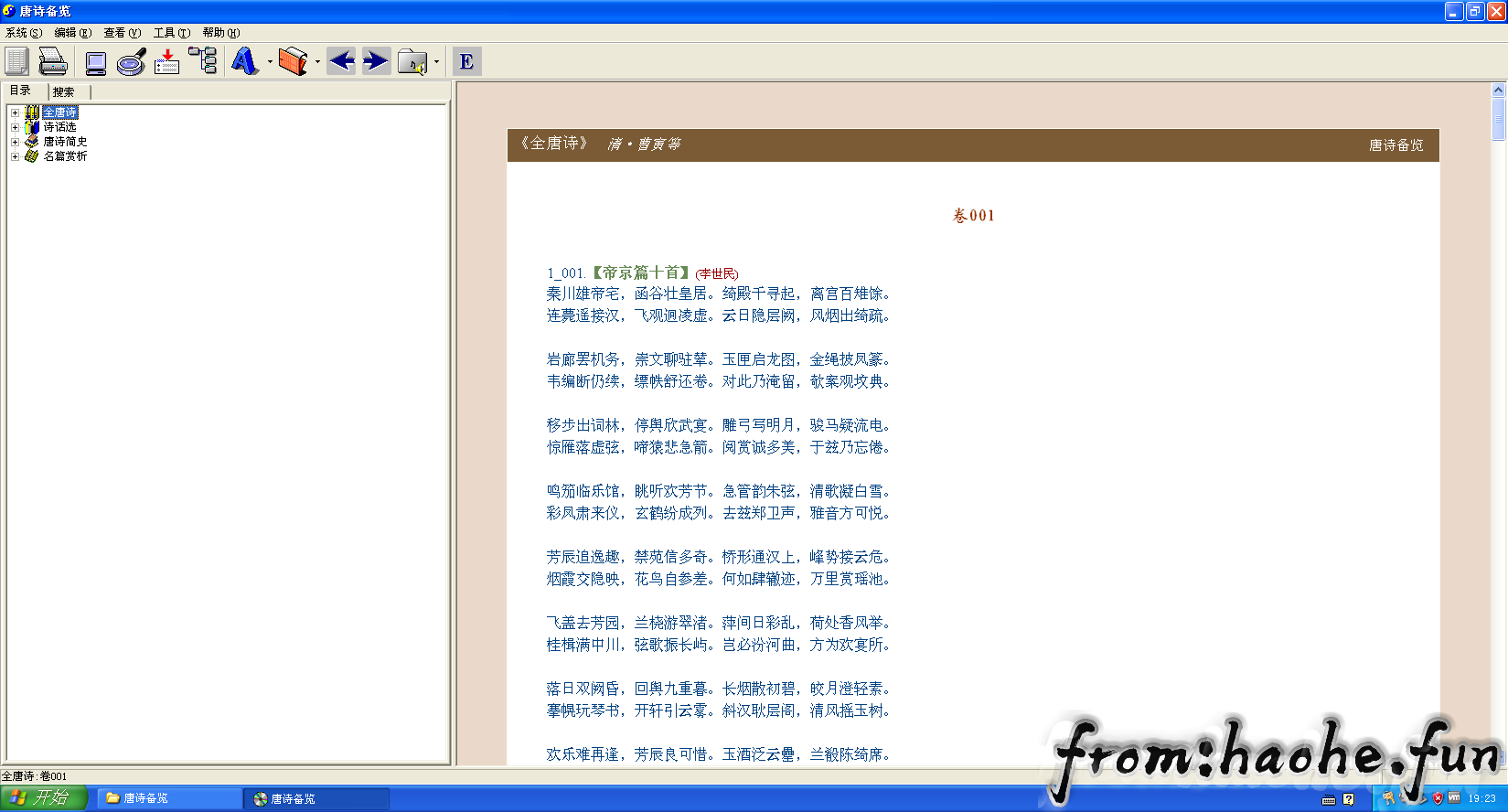Viewport: 1508px width, 812px height.
Task: Open the 编辑 menu
Action: click(73, 33)
